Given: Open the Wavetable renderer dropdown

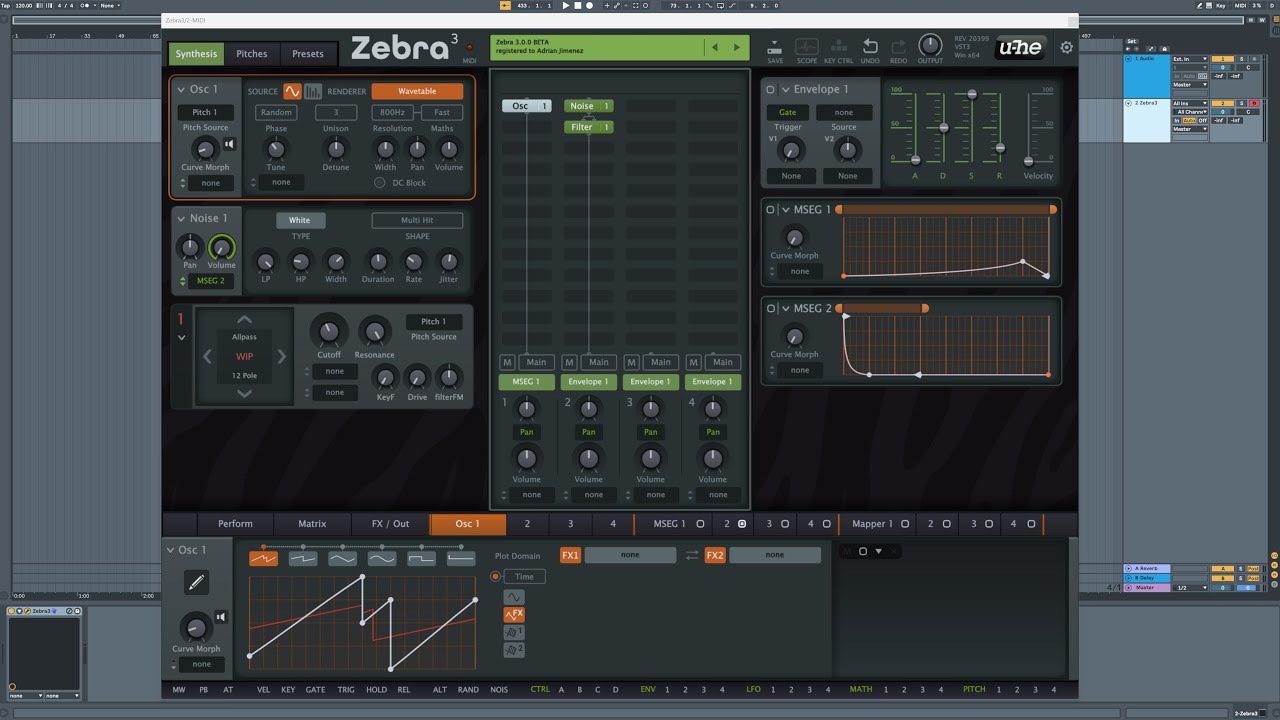Looking at the screenshot, I should tap(417, 91).
